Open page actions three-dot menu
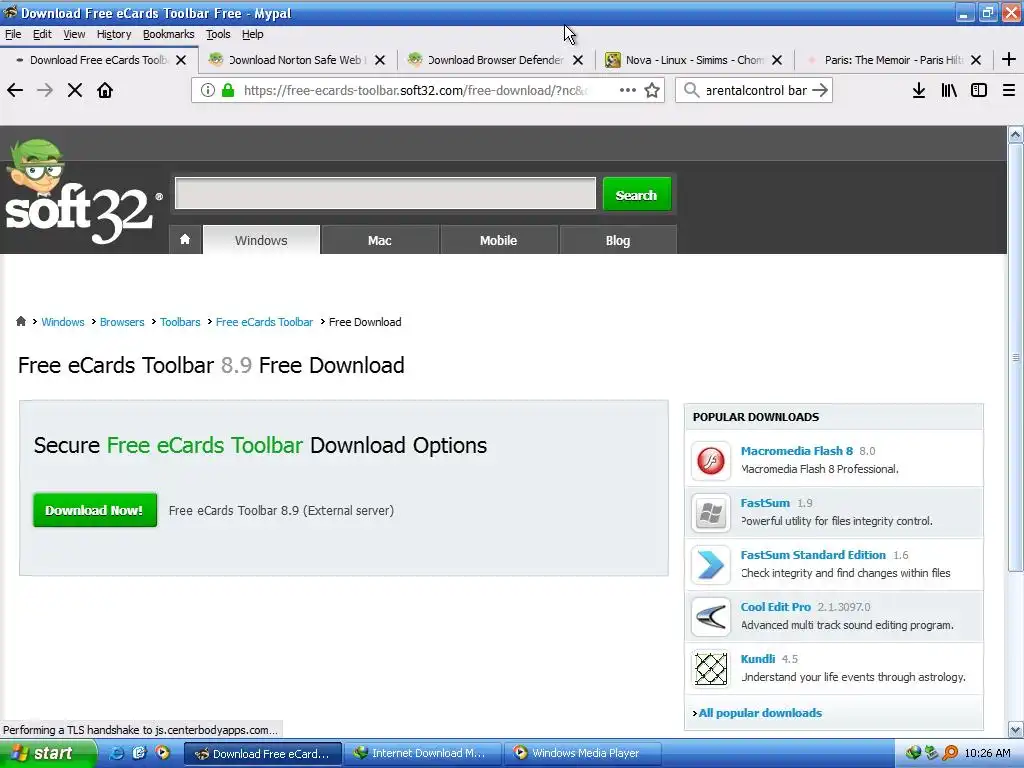1024x768 pixels. (628, 90)
